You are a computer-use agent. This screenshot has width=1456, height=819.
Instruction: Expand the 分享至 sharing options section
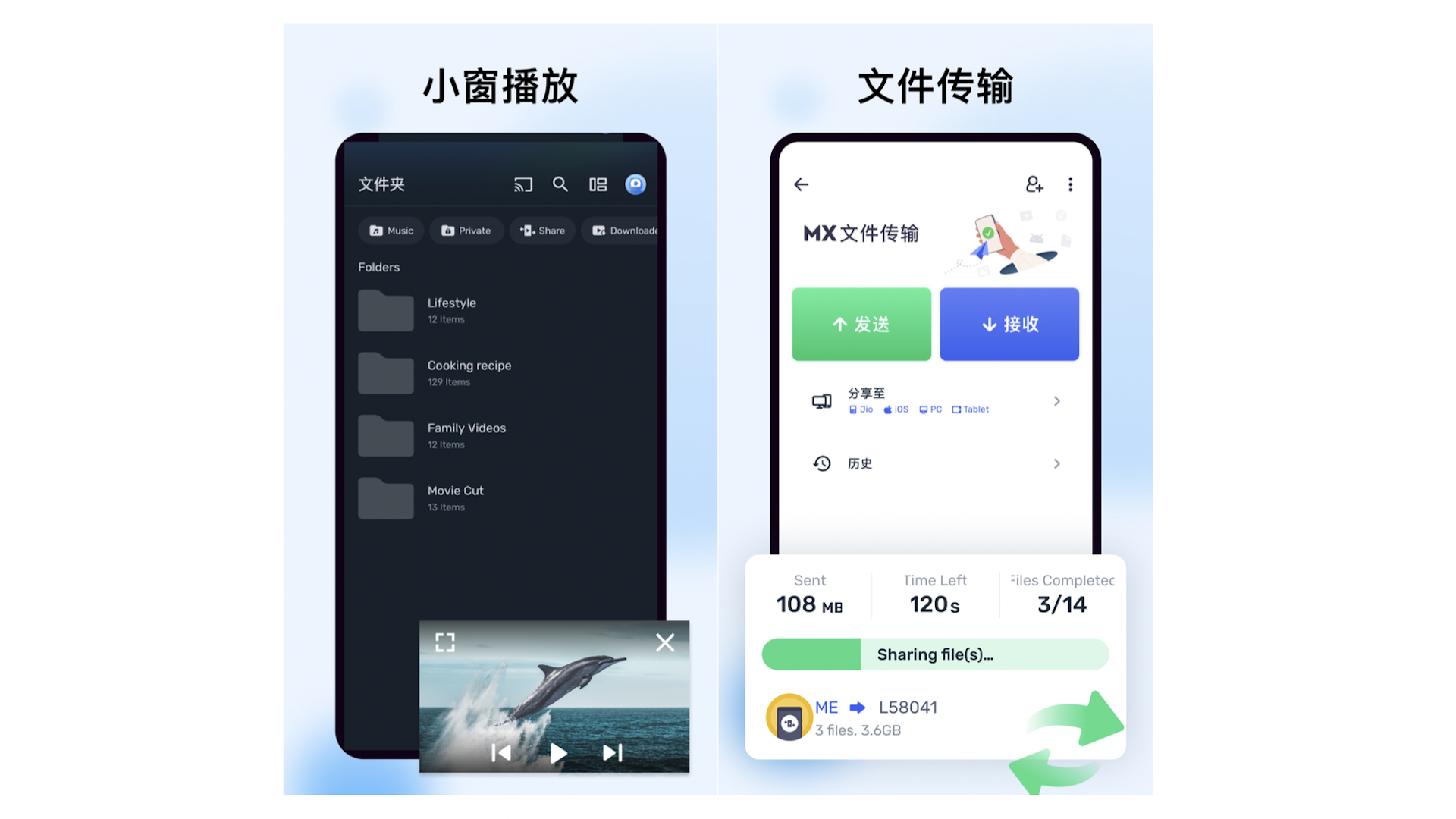[1059, 399]
